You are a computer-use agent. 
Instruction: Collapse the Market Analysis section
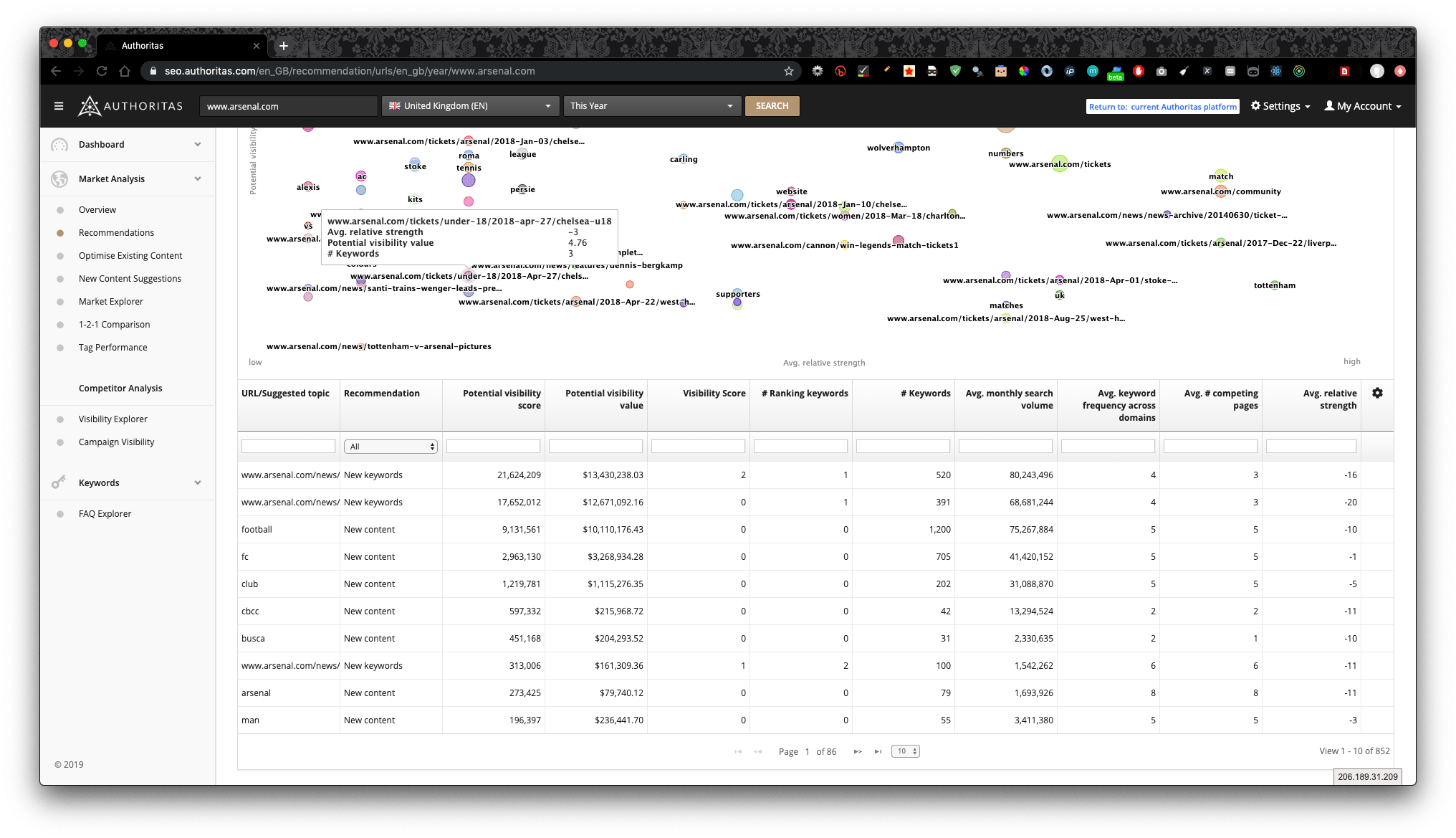click(198, 179)
